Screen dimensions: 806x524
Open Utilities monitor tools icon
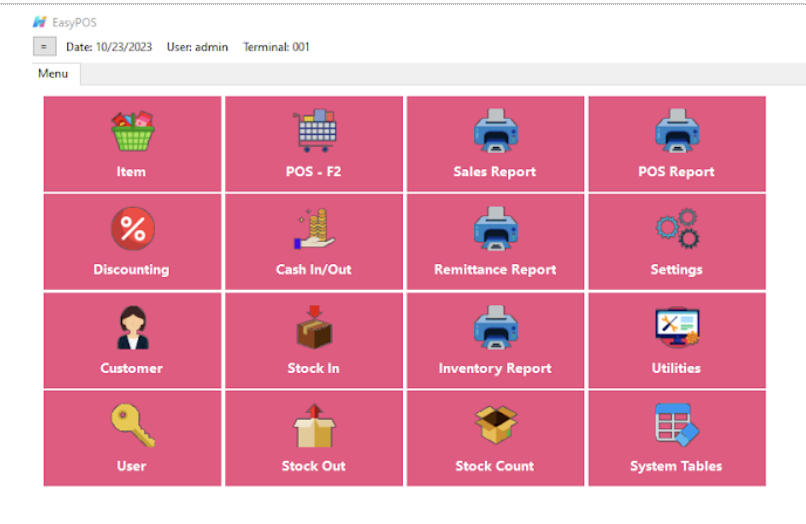(x=677, y=327)
